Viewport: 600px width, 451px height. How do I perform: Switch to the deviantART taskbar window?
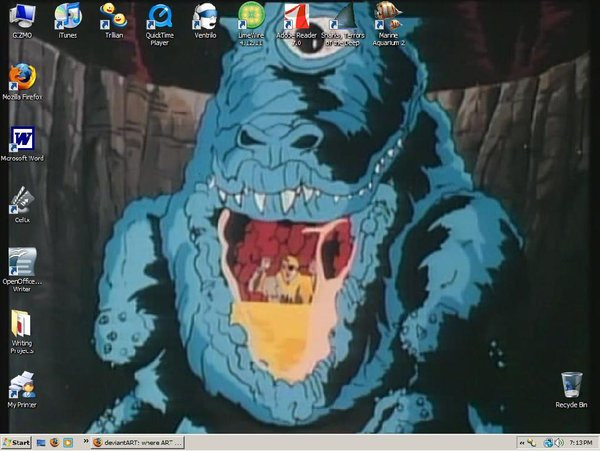click(138, 443)
